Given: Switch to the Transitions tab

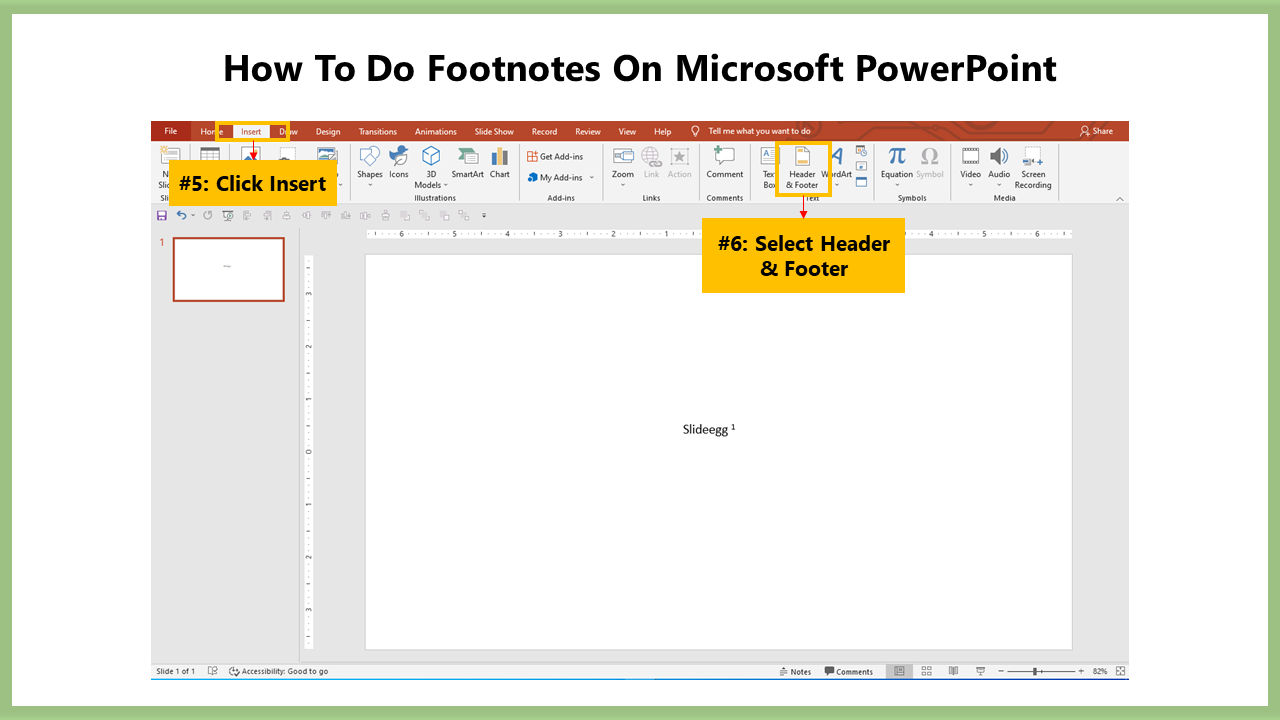Looking at the screenshot, I should [378, 132].
